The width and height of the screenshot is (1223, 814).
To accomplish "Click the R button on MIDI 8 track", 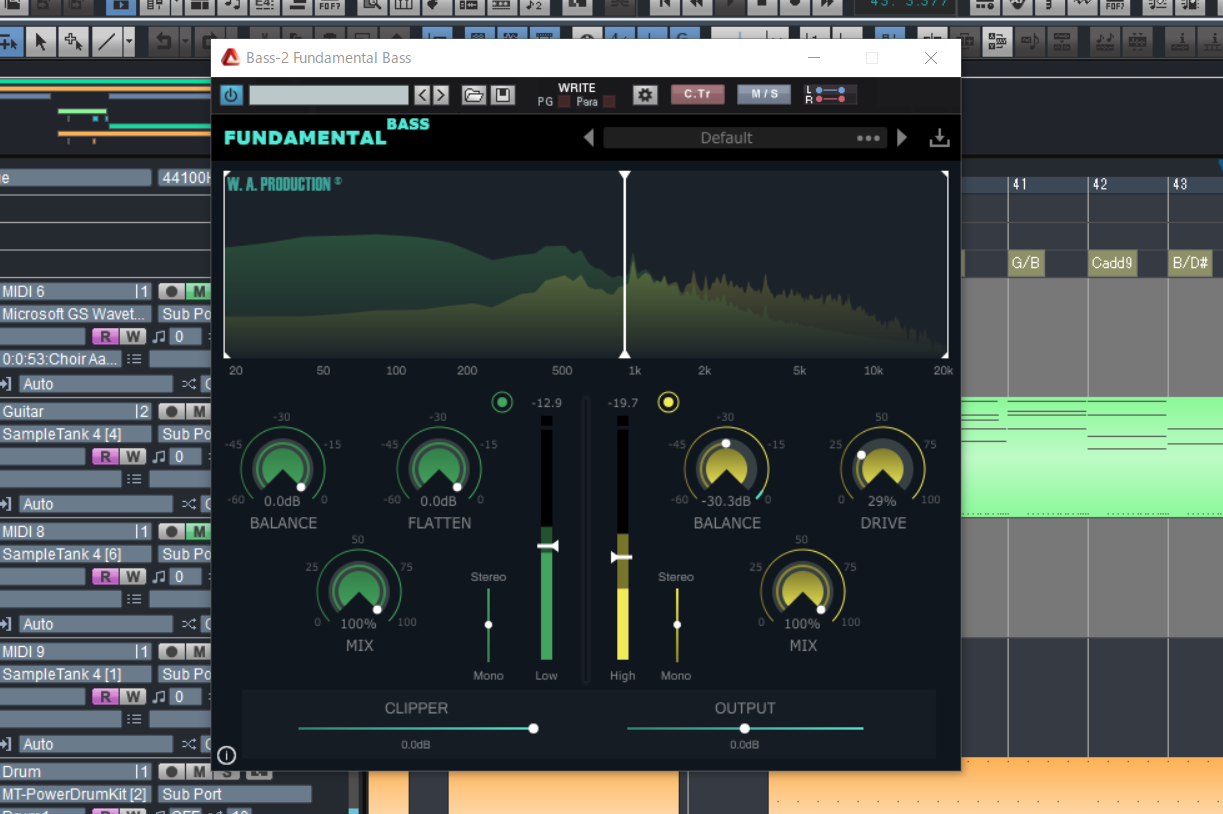I will (x=105, y=577).
